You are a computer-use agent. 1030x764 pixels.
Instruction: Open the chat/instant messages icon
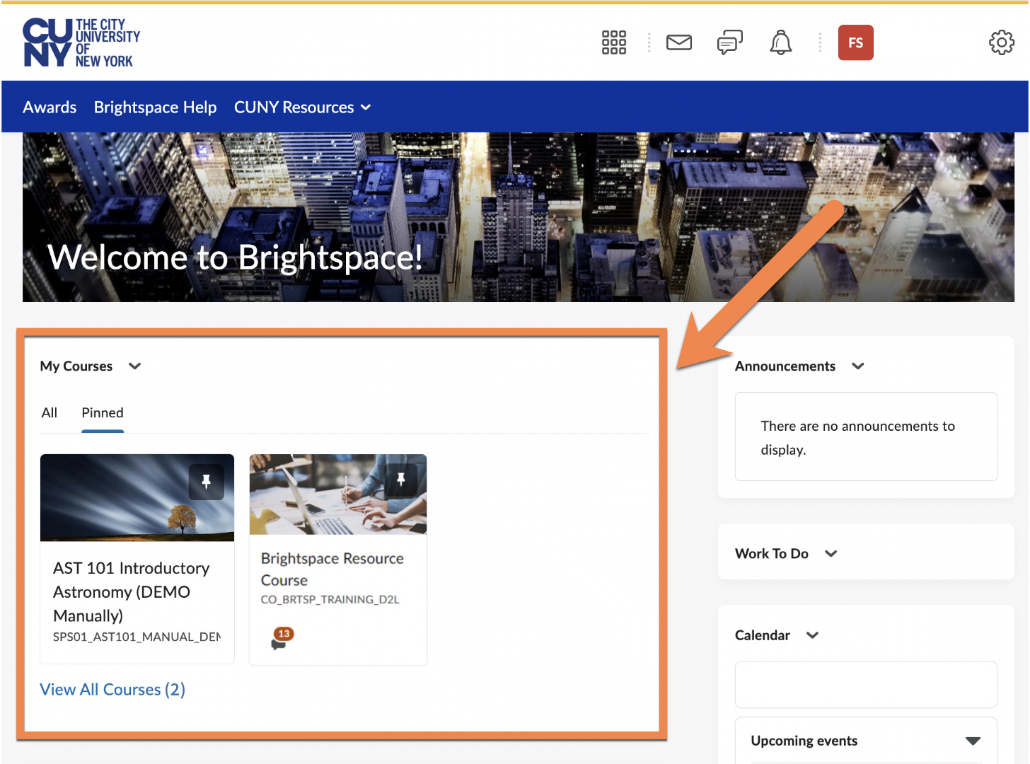(729, 42)
